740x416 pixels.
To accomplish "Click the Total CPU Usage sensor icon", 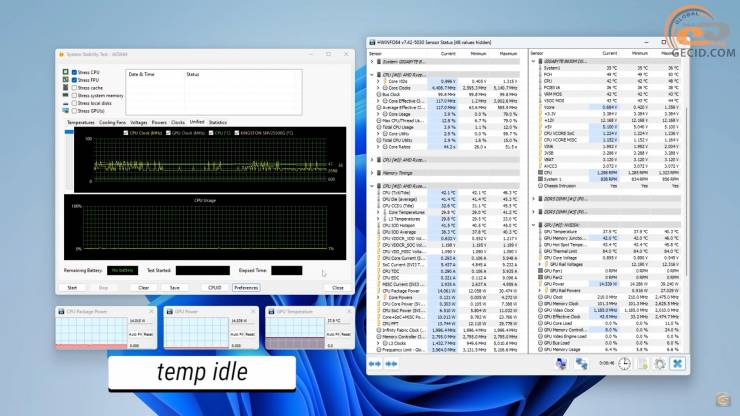I will tap(379, 127).
